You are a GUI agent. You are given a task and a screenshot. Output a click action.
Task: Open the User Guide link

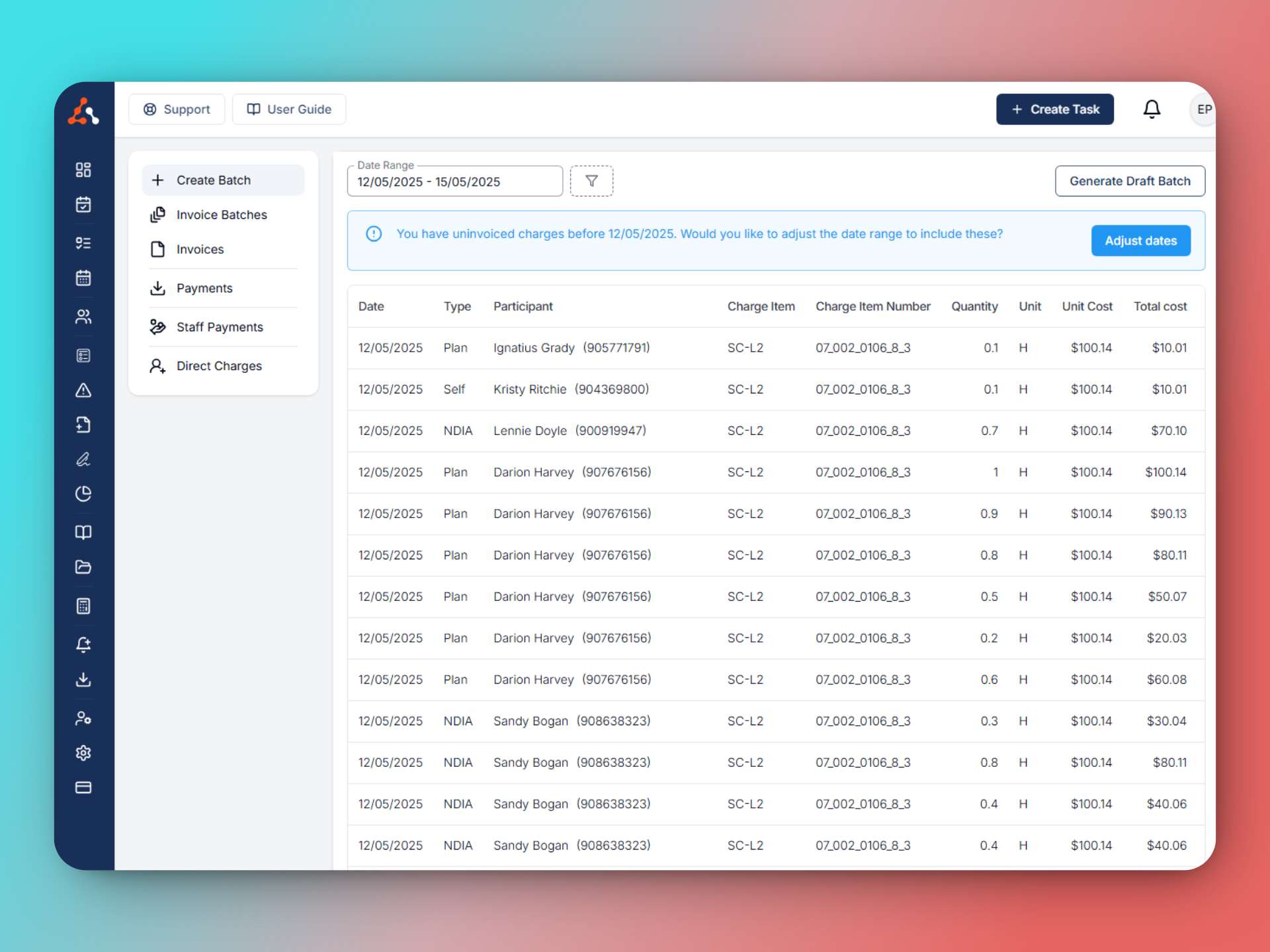click(289, 109)
